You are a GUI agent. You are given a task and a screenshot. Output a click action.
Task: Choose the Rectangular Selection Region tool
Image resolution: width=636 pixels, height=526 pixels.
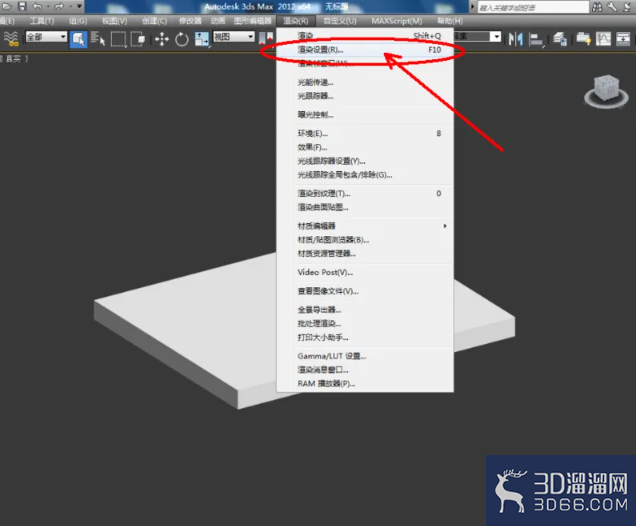point(118,39)
